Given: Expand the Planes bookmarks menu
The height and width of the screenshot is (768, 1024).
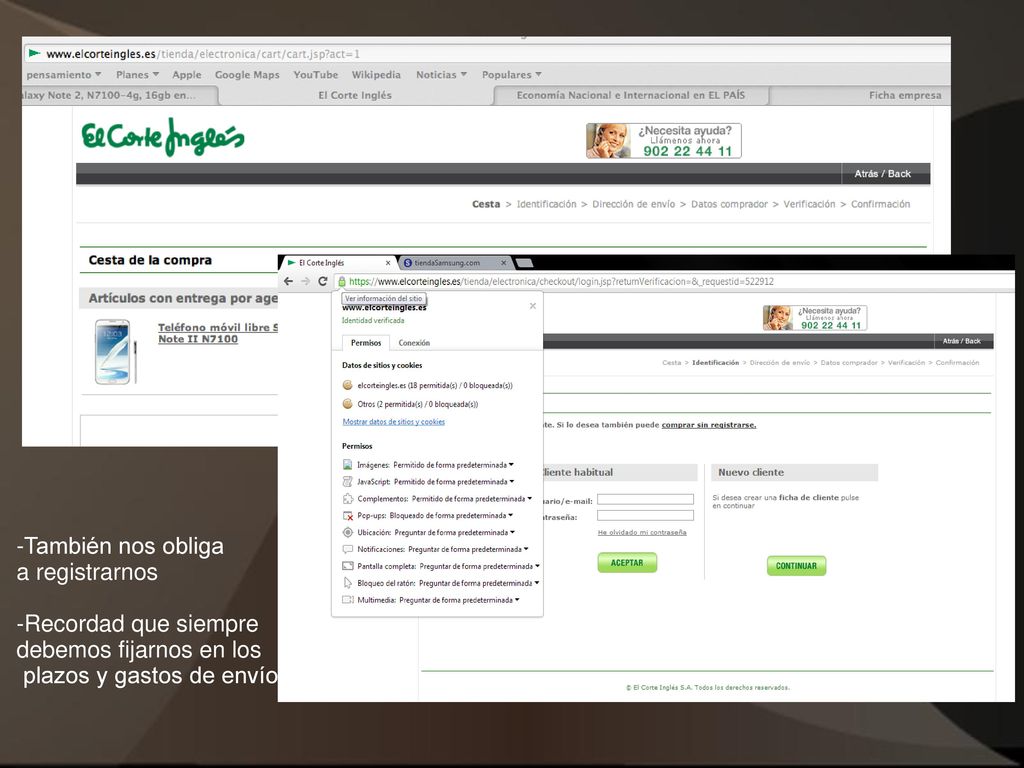Looking at the screenshot, I should coord(137,74).
